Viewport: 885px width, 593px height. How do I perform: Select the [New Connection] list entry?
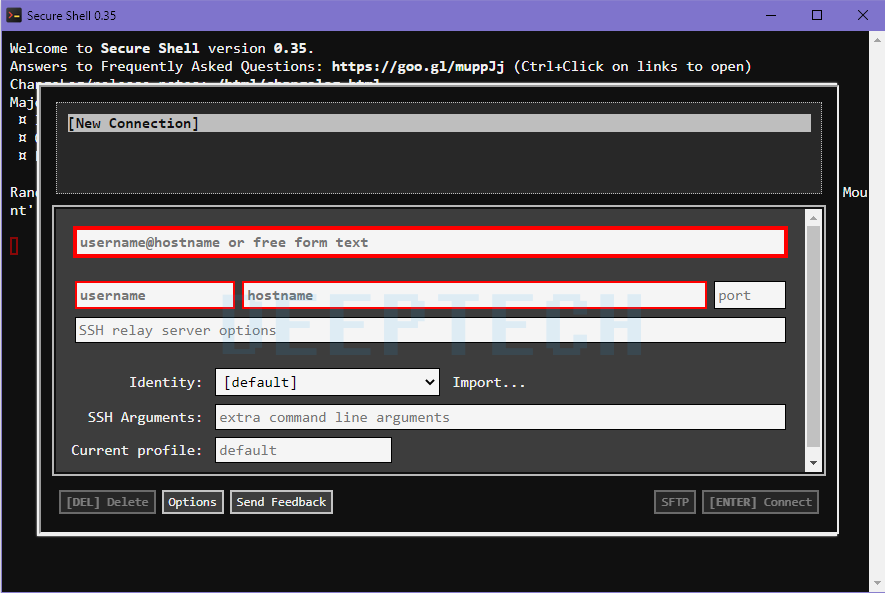(439, 123)
